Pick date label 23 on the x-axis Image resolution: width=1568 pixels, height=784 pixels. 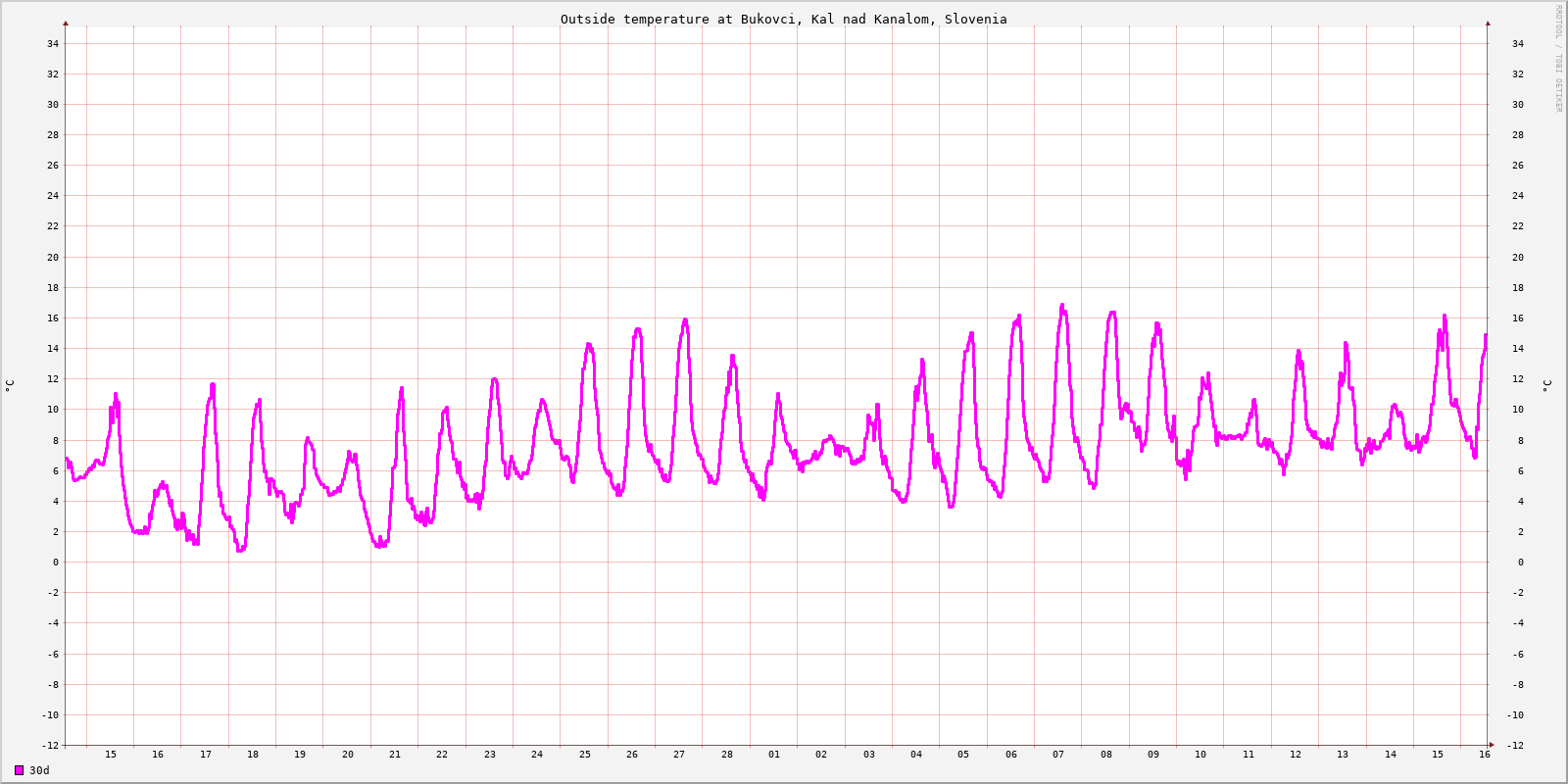pyautogui.click(x=490, y=755)
